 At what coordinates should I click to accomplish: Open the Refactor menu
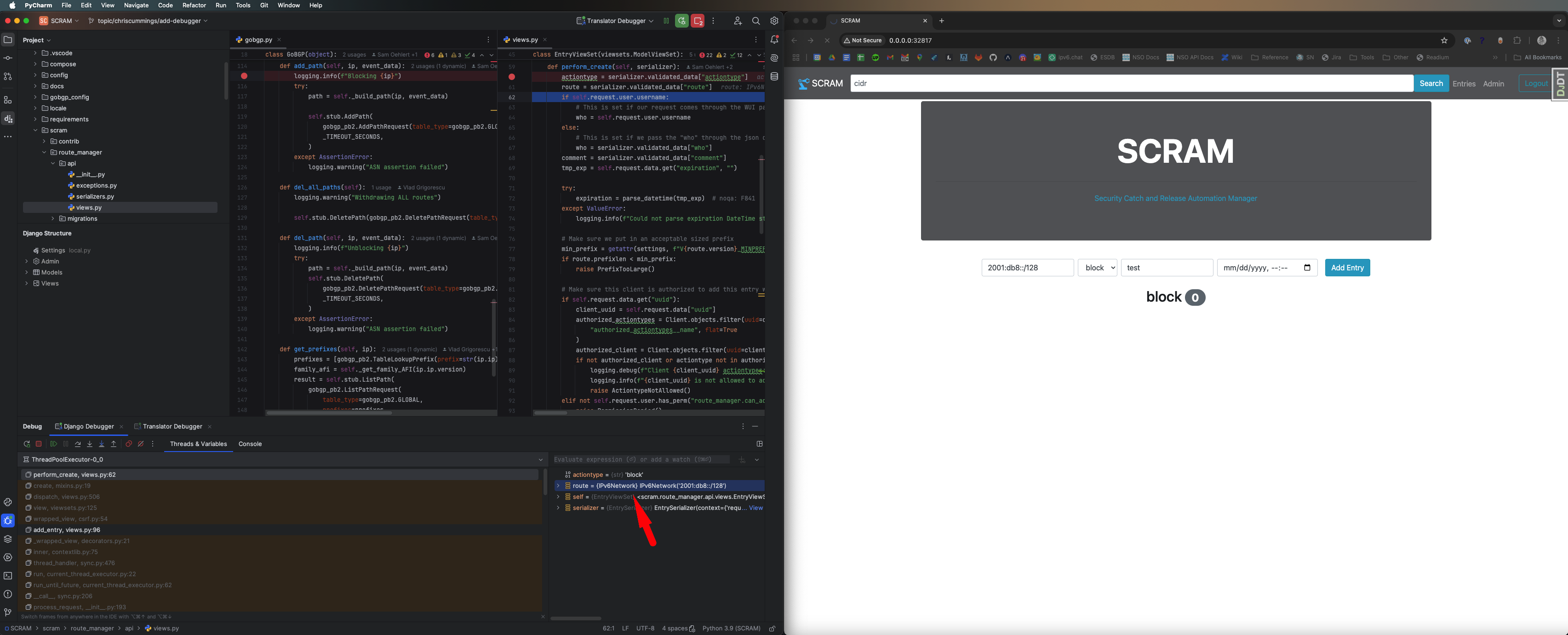tap(194, 5)
